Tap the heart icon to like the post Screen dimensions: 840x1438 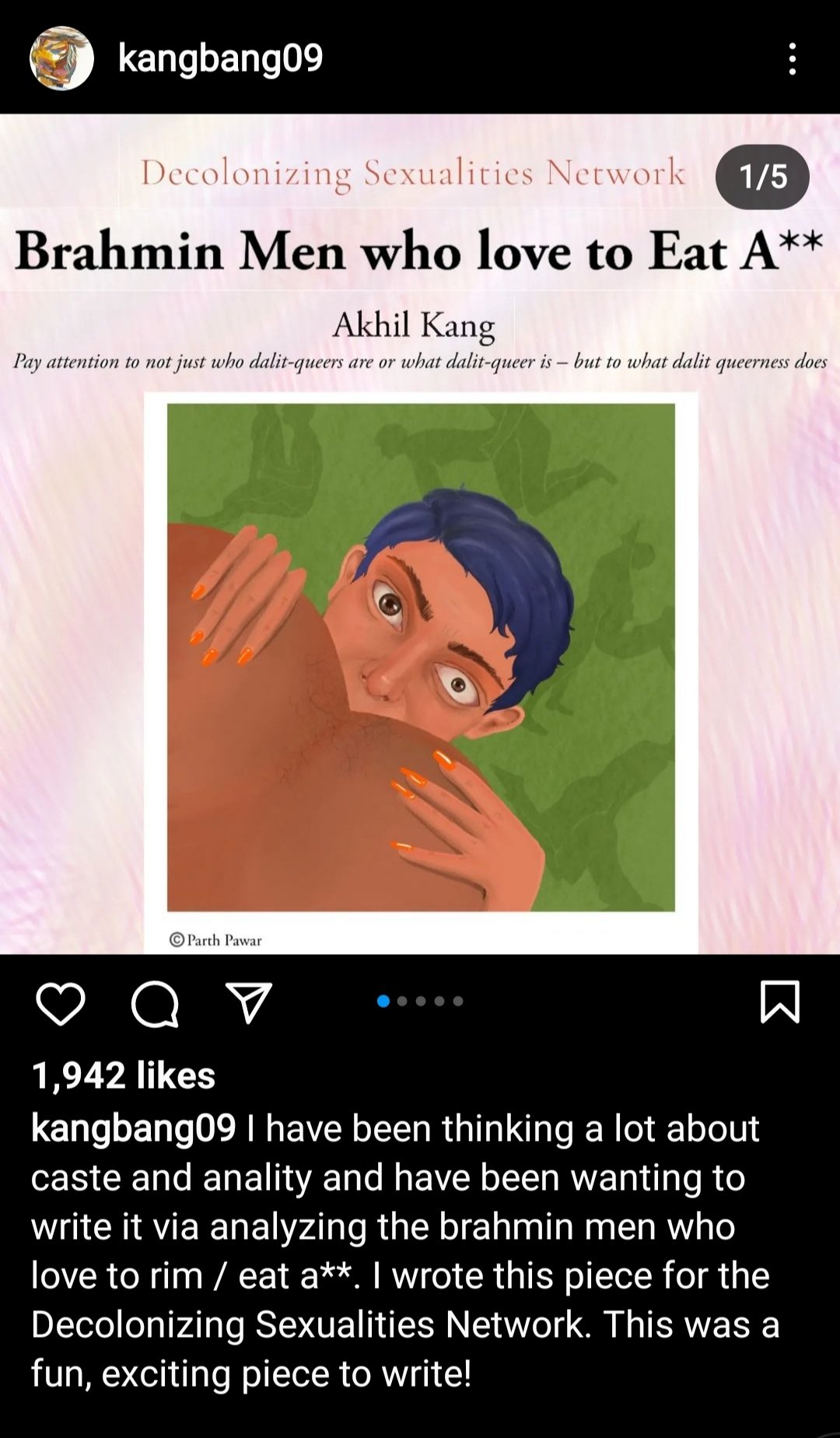(61, 1003)
